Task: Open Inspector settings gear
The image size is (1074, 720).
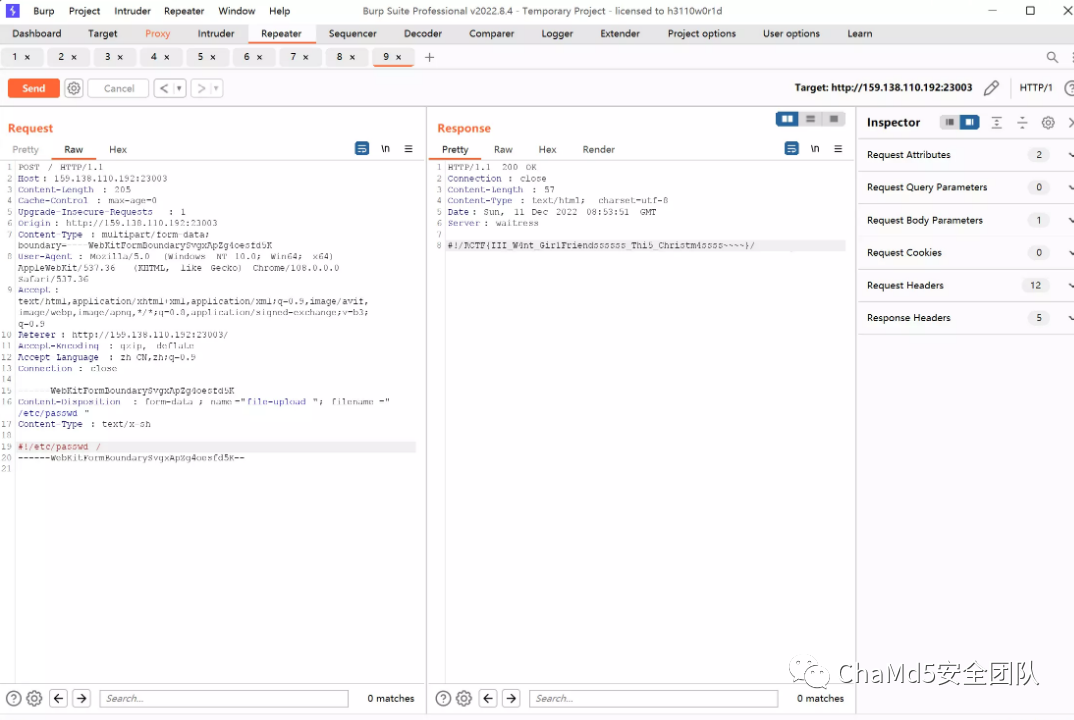Action: point(1048,123)
